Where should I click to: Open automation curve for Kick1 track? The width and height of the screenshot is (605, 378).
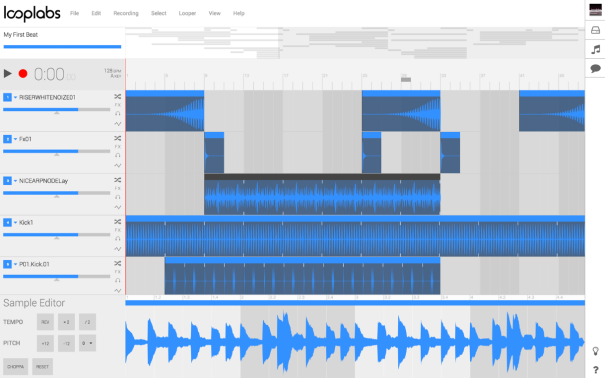tap(118, 249)
